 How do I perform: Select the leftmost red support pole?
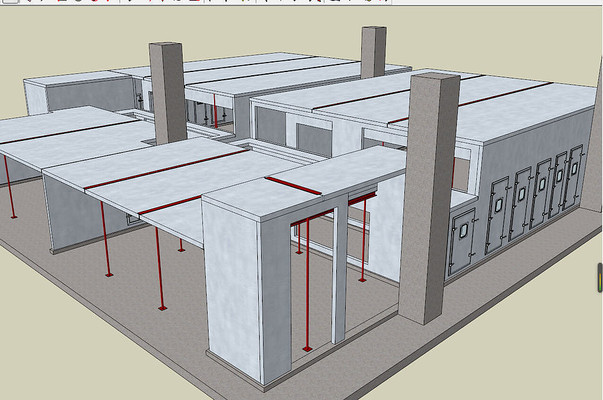(x=9, y=187)
